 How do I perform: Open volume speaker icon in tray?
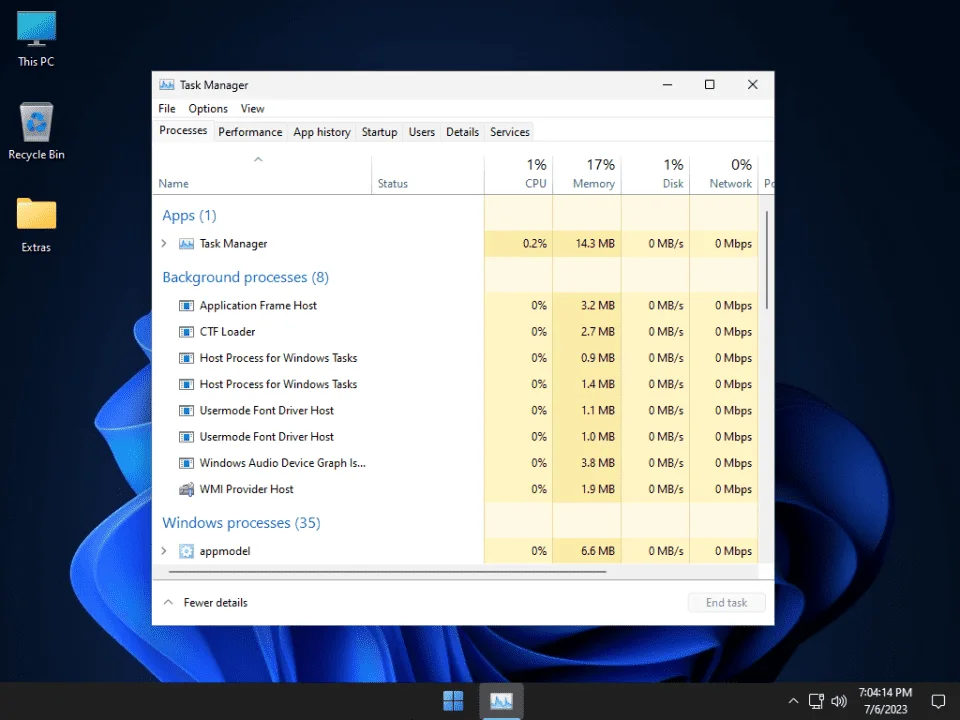[839, 701]
